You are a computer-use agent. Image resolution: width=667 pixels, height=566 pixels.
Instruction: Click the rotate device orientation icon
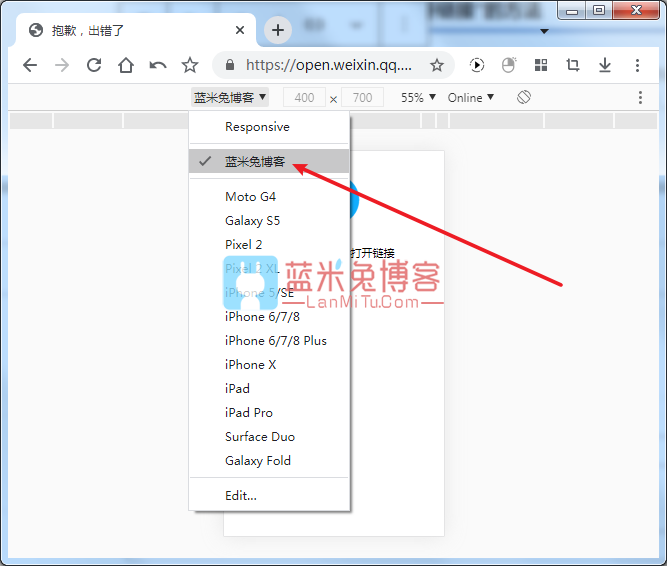[524, 97]
